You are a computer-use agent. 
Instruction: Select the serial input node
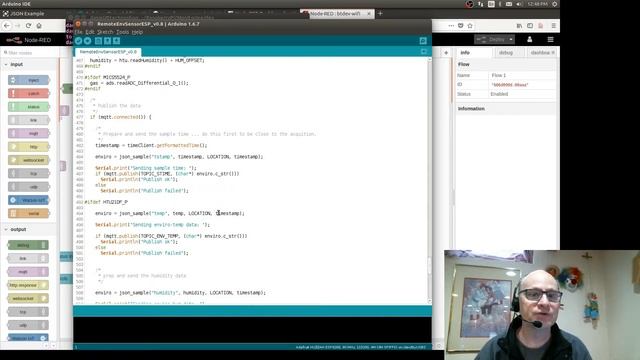coord(29,213)
